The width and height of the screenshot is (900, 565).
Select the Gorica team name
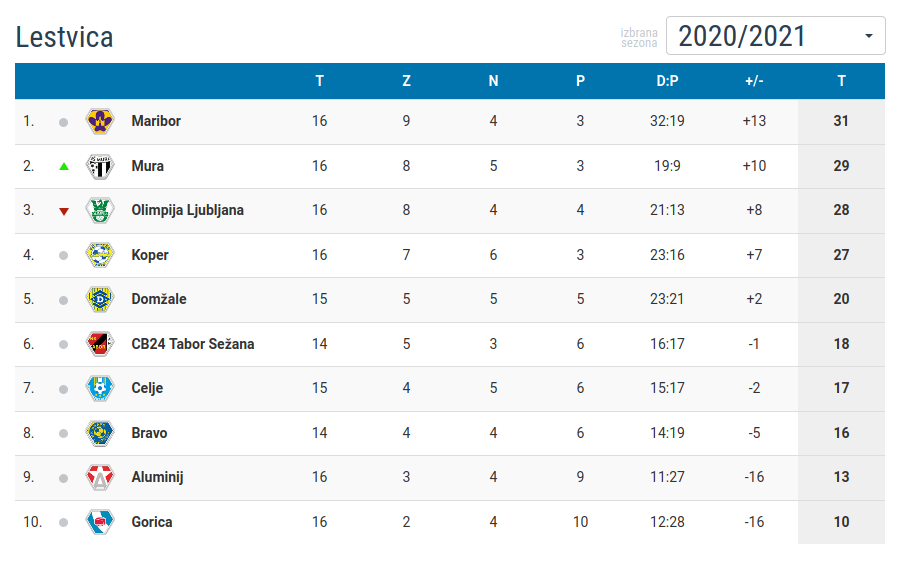[152, 522]
